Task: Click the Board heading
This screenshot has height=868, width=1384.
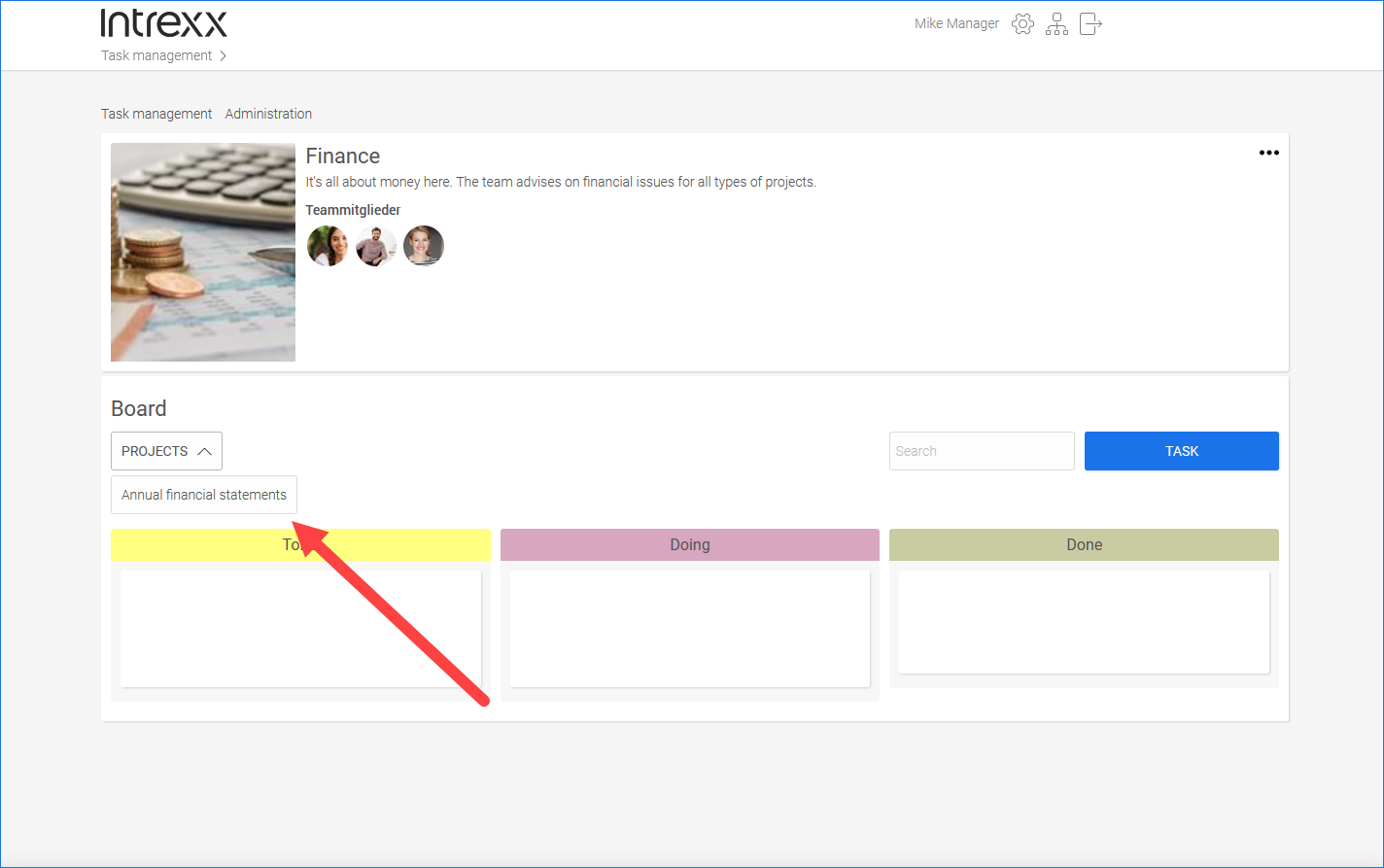Action: click(139, 408)
